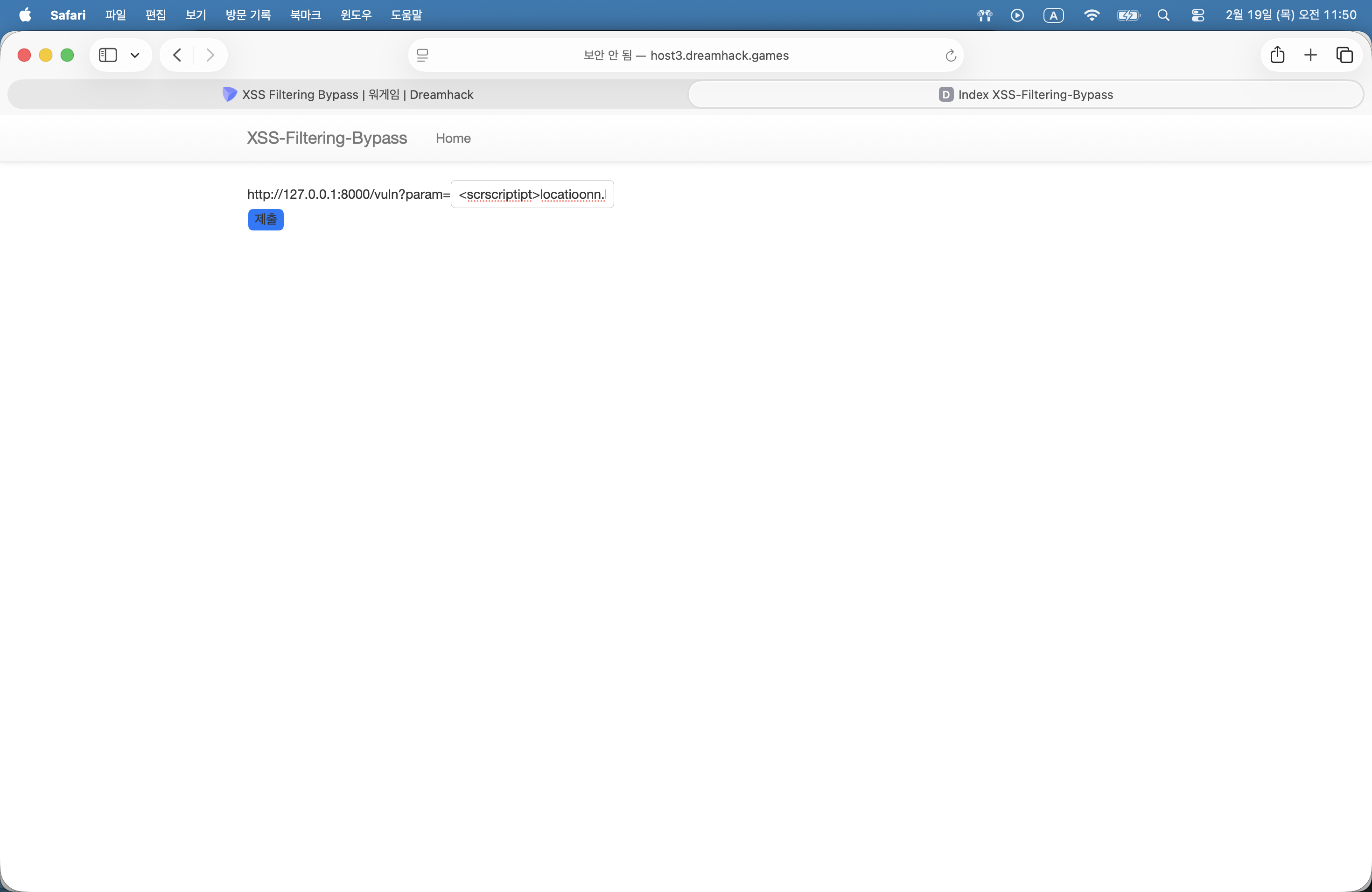This screenshot has width=1372, height=892.
Task: Click the address bar host3.dreamhack.games
Action: coord(686,56)
